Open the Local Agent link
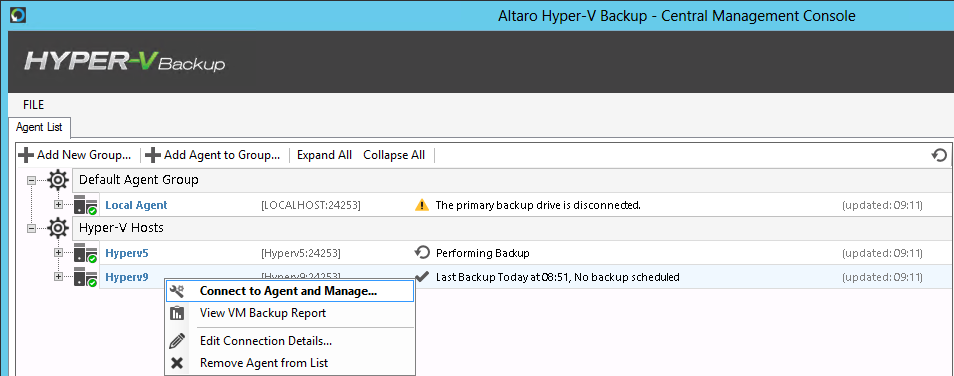The image size is (954, 376). [x=136, y=206]
